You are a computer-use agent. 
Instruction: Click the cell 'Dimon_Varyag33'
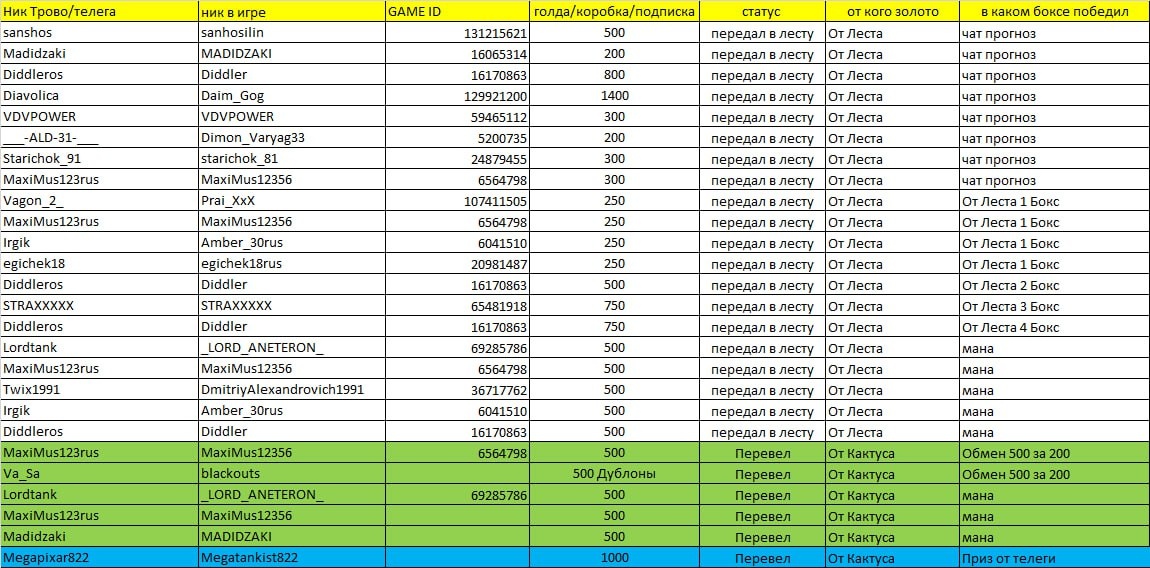click(x=292, y=138)
